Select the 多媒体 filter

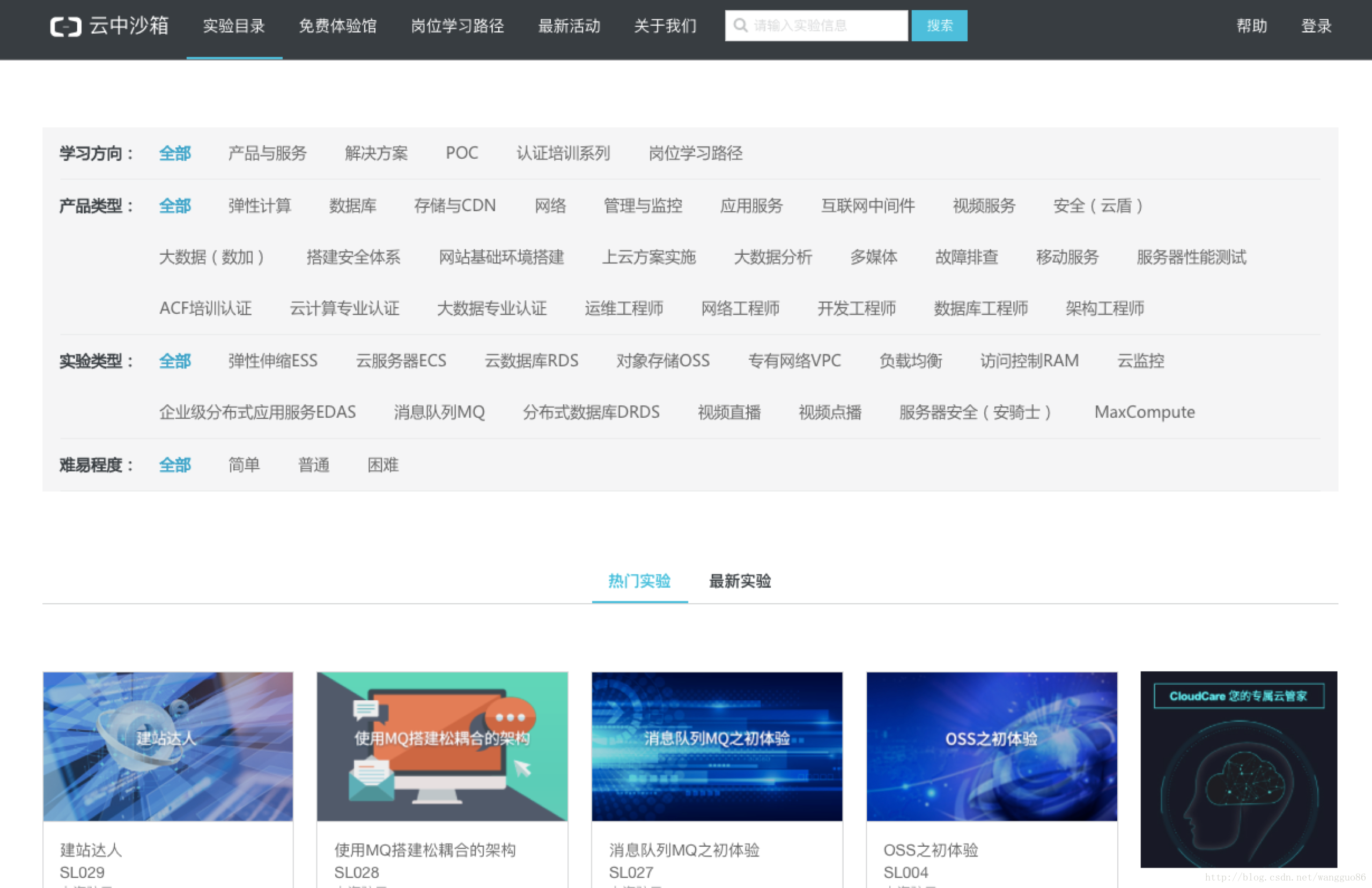point(874,257)
